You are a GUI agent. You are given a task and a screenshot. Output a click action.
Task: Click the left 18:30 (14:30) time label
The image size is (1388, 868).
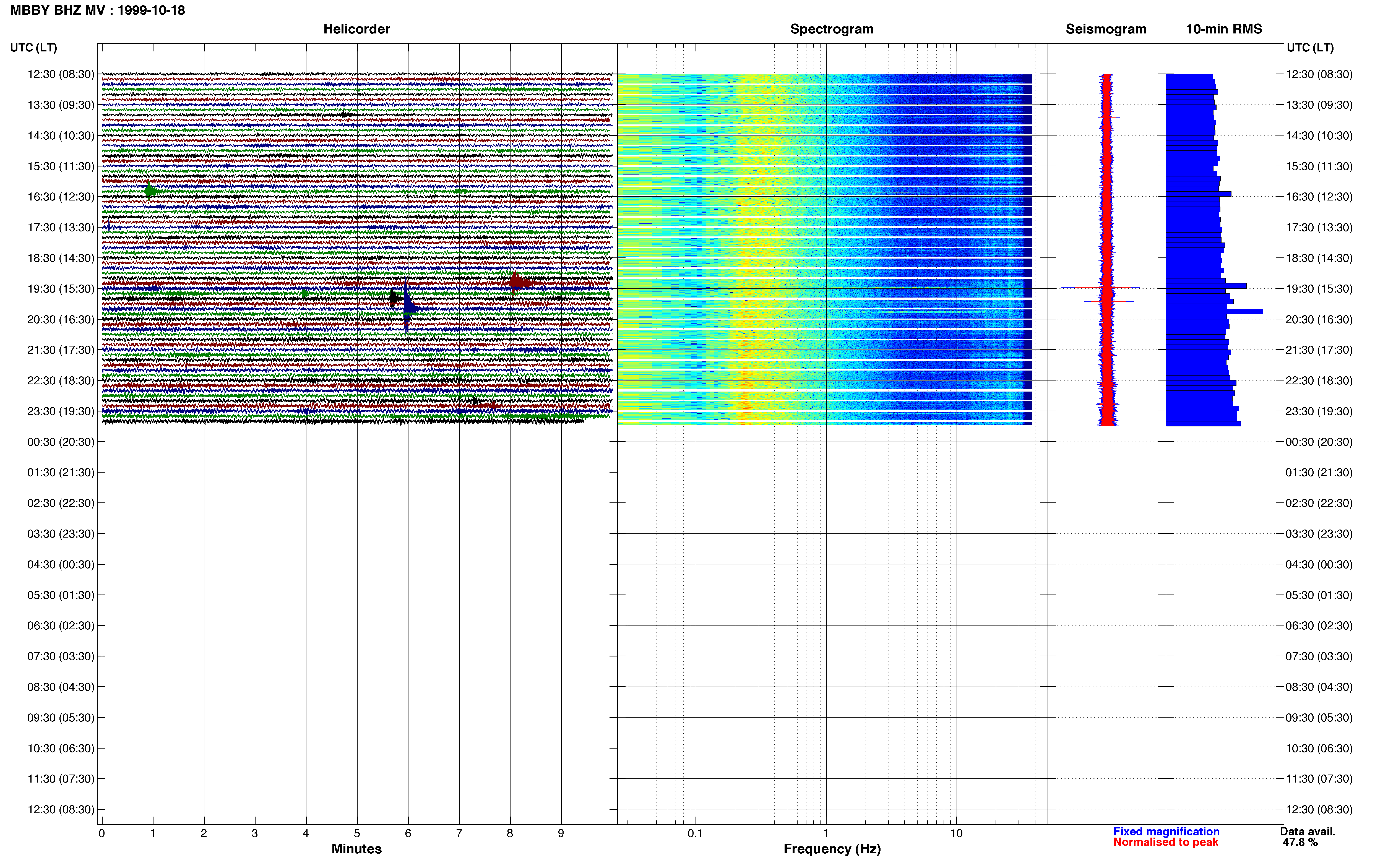(61, 258)
